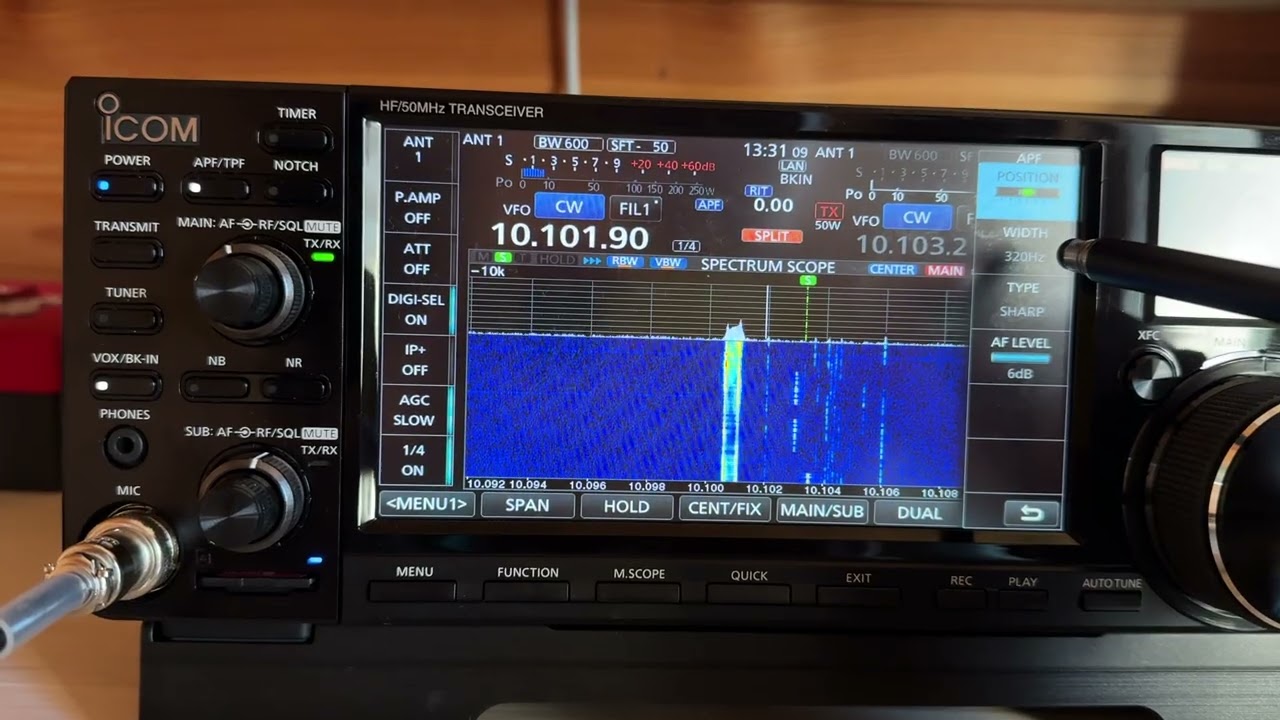Toggle the NR noise reduction button
The image size is (1280, 720).
click(x=294, y=387)
